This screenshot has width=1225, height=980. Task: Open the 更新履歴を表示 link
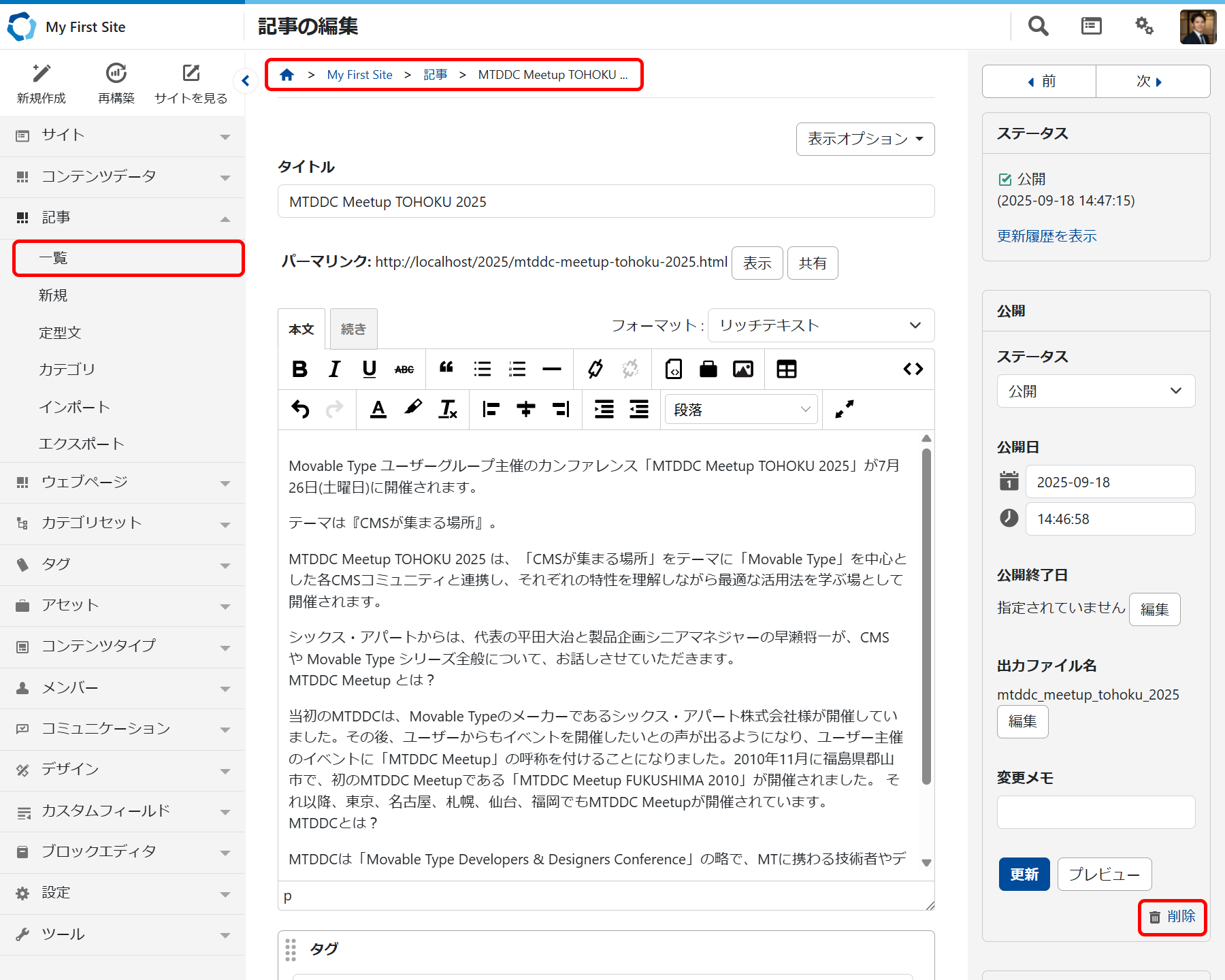[x=1047, y=236]
